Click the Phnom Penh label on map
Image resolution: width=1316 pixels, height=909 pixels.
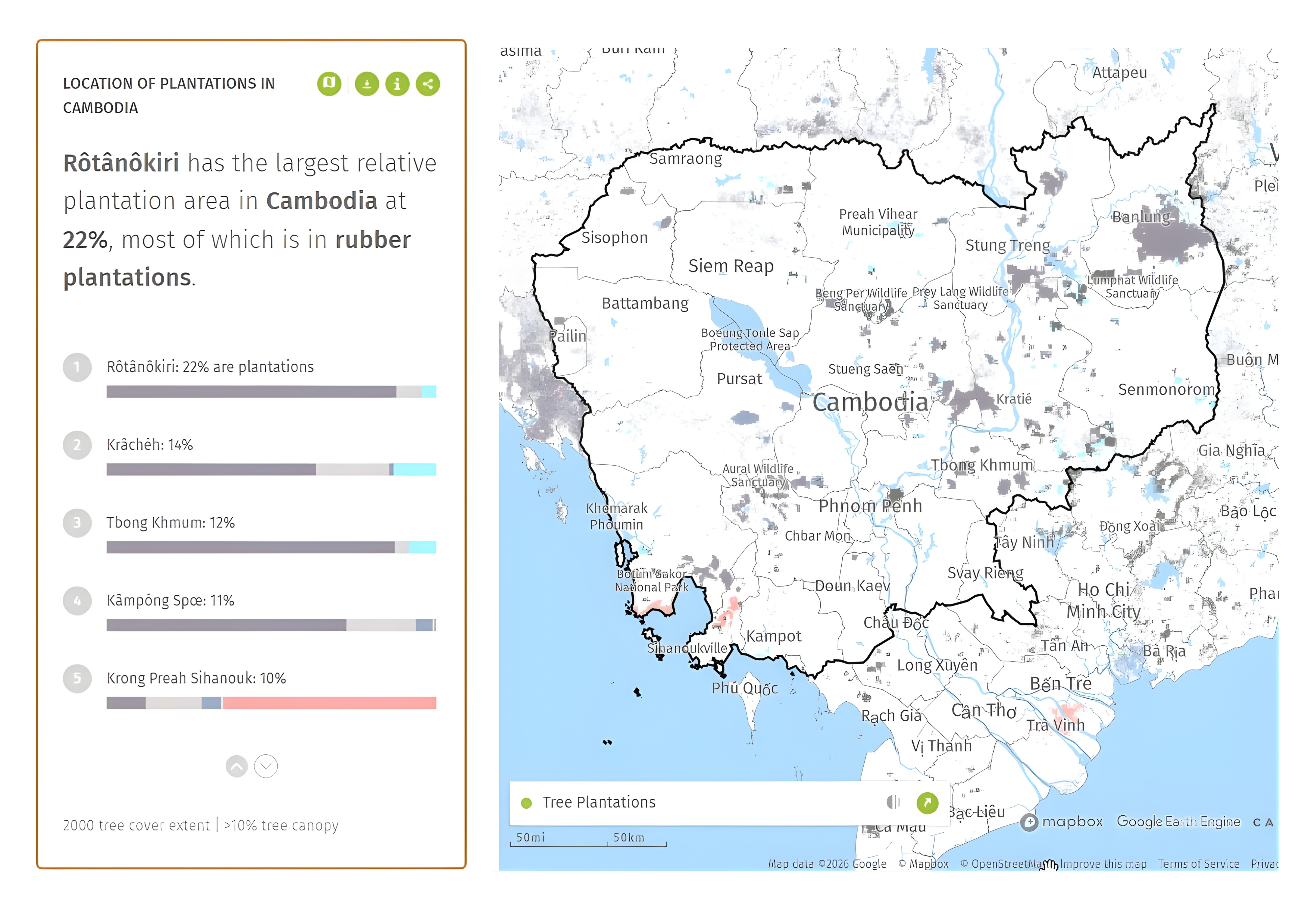[870, 506]
